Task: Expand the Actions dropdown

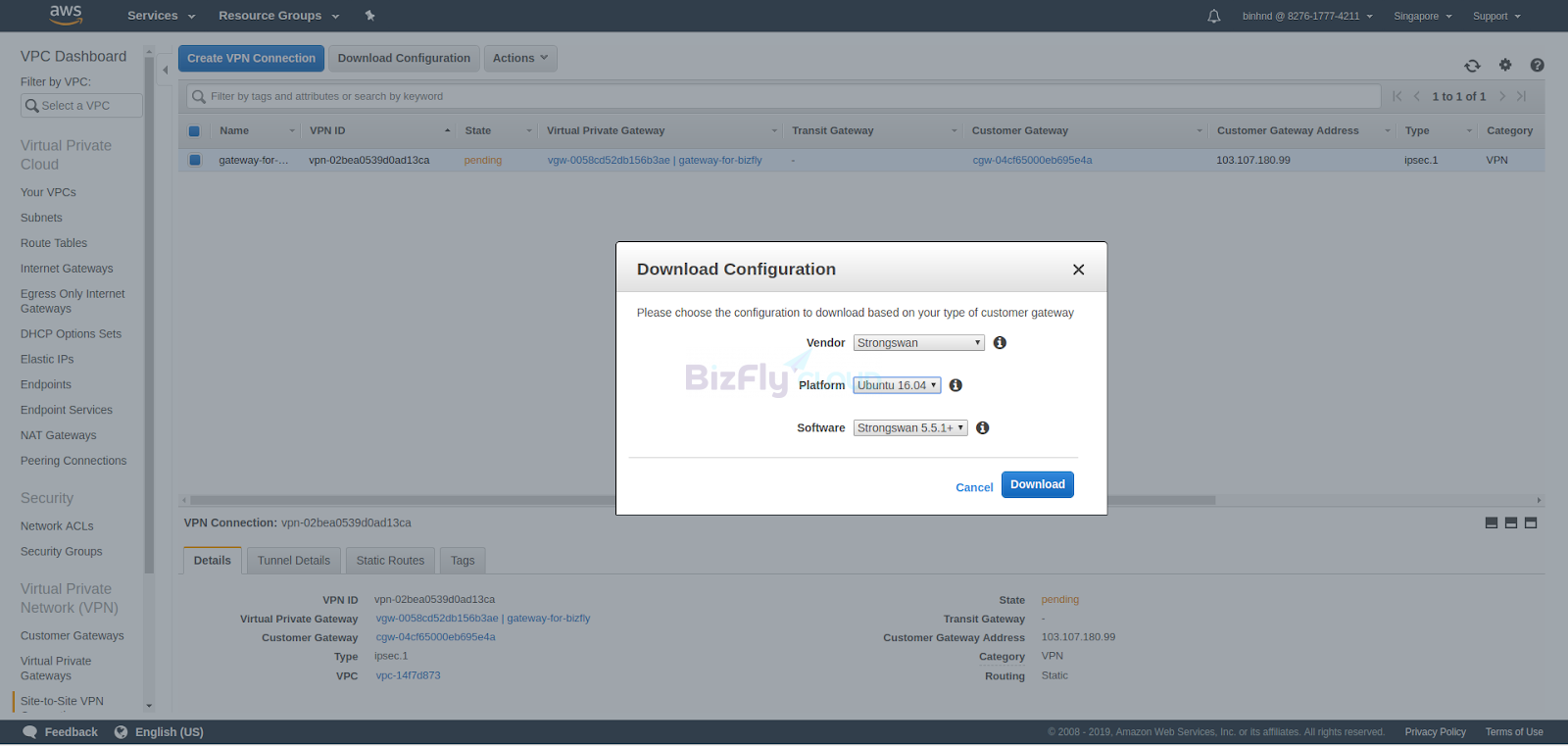Action: pyautogui.click(x=520, y=58)
